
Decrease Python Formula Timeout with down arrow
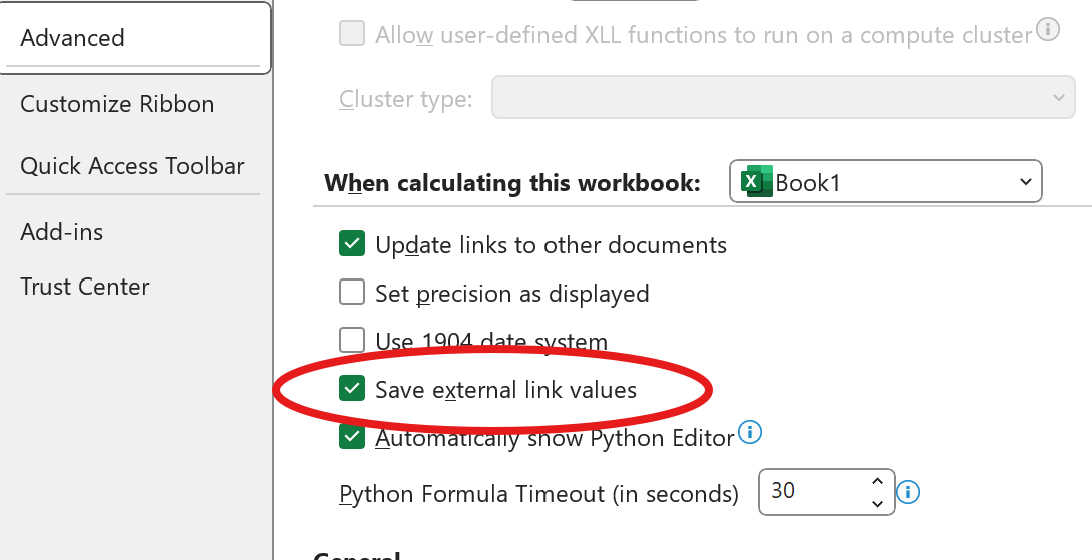877,503
